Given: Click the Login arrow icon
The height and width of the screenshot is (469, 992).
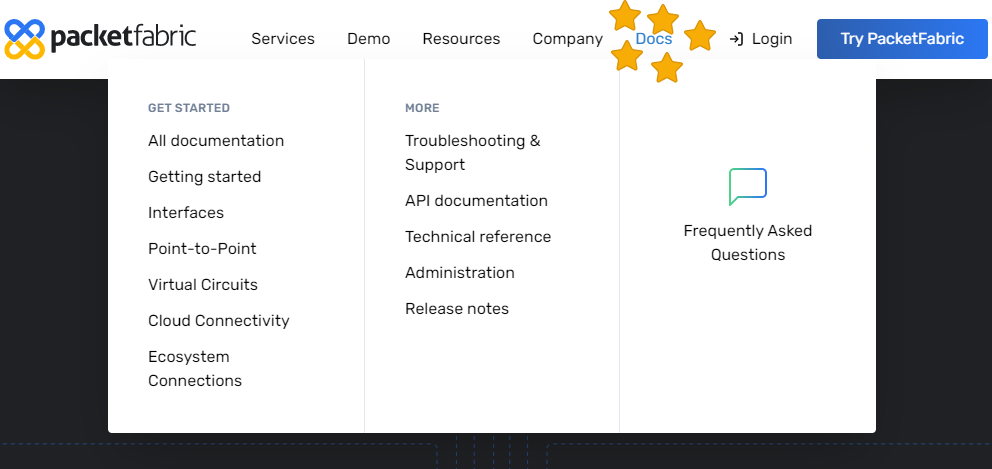Looking at the screenshot, I should [736, 39].
